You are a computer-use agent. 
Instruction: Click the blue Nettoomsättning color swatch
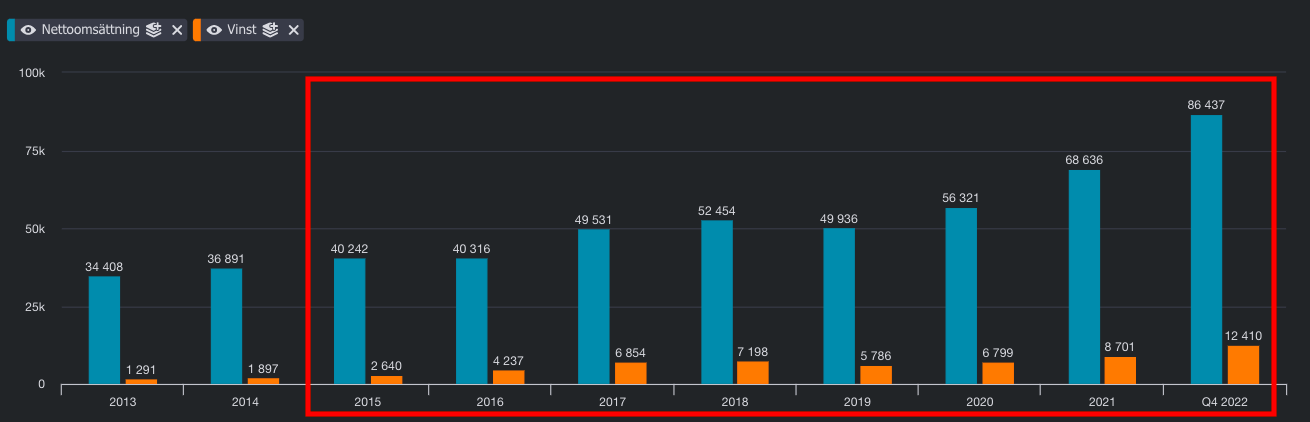[11, 30]
